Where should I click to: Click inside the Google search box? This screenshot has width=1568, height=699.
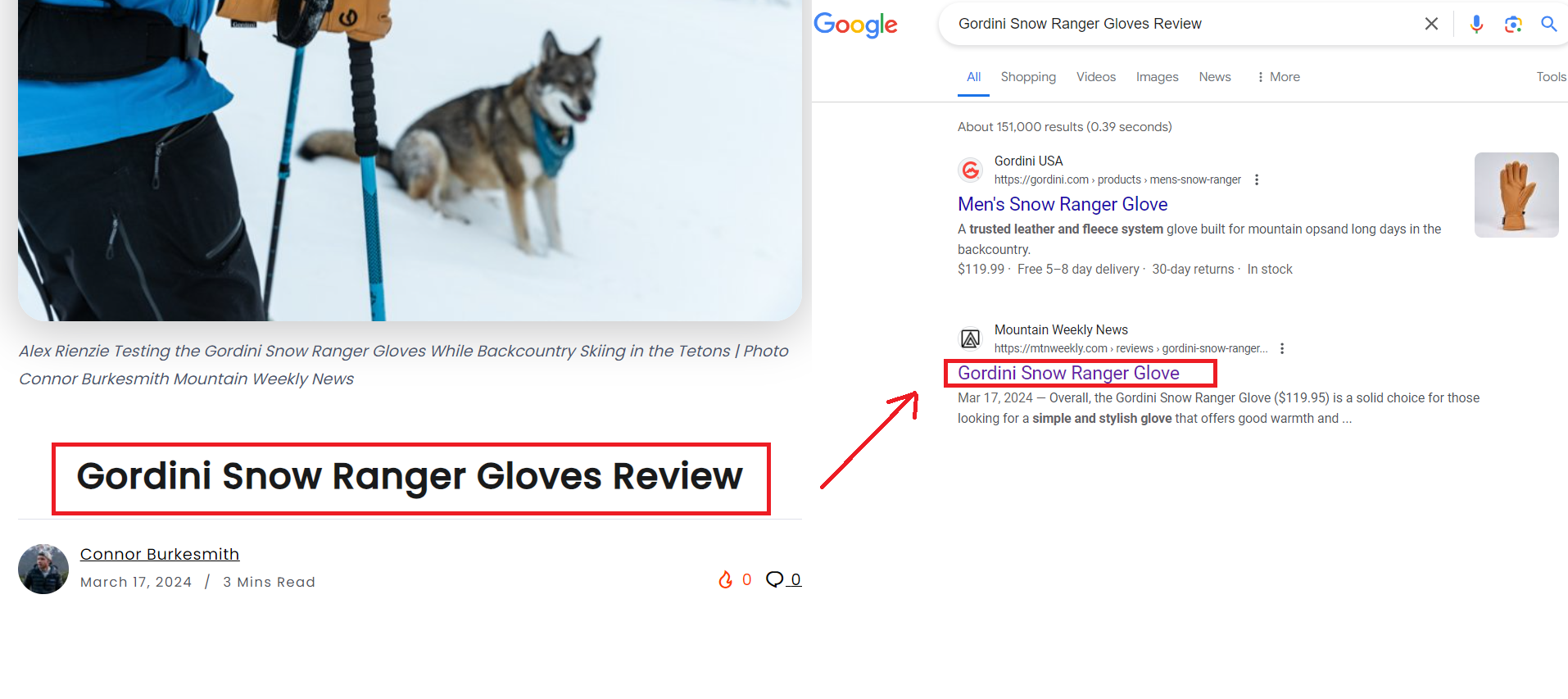tap(1180, 24)
